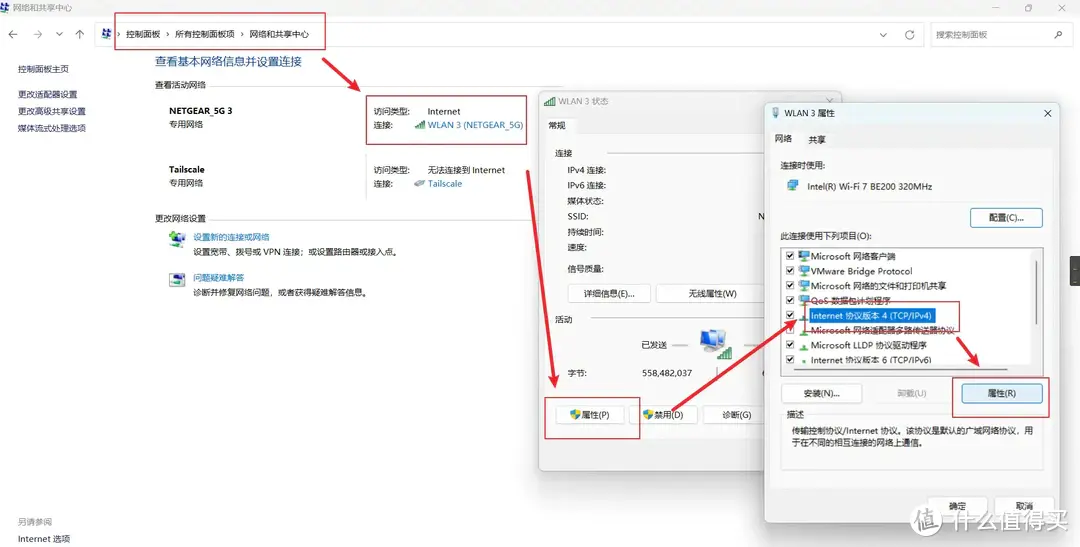Click 网络和共享中心 in the breadcrumb path
Screen dimensions: 1080x547
279,34
